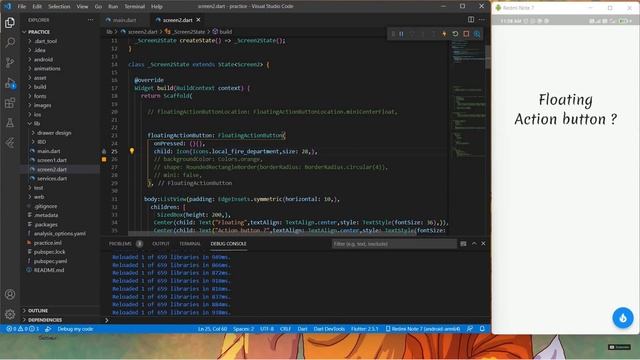Open the Extensions view
640x360 pixels.
[10, 103]
